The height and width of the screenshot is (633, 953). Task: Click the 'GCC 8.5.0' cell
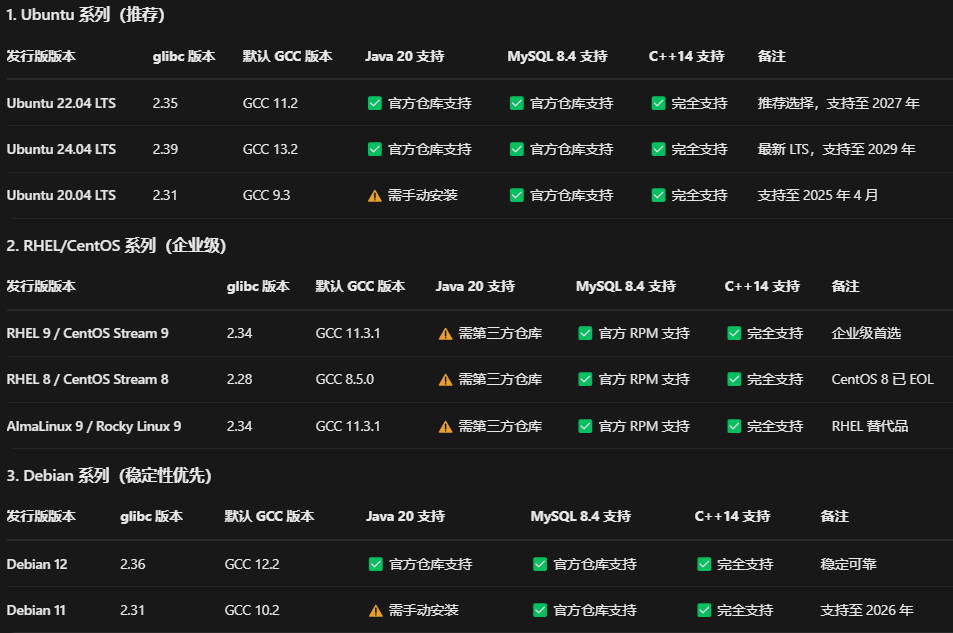click(345, 379)
